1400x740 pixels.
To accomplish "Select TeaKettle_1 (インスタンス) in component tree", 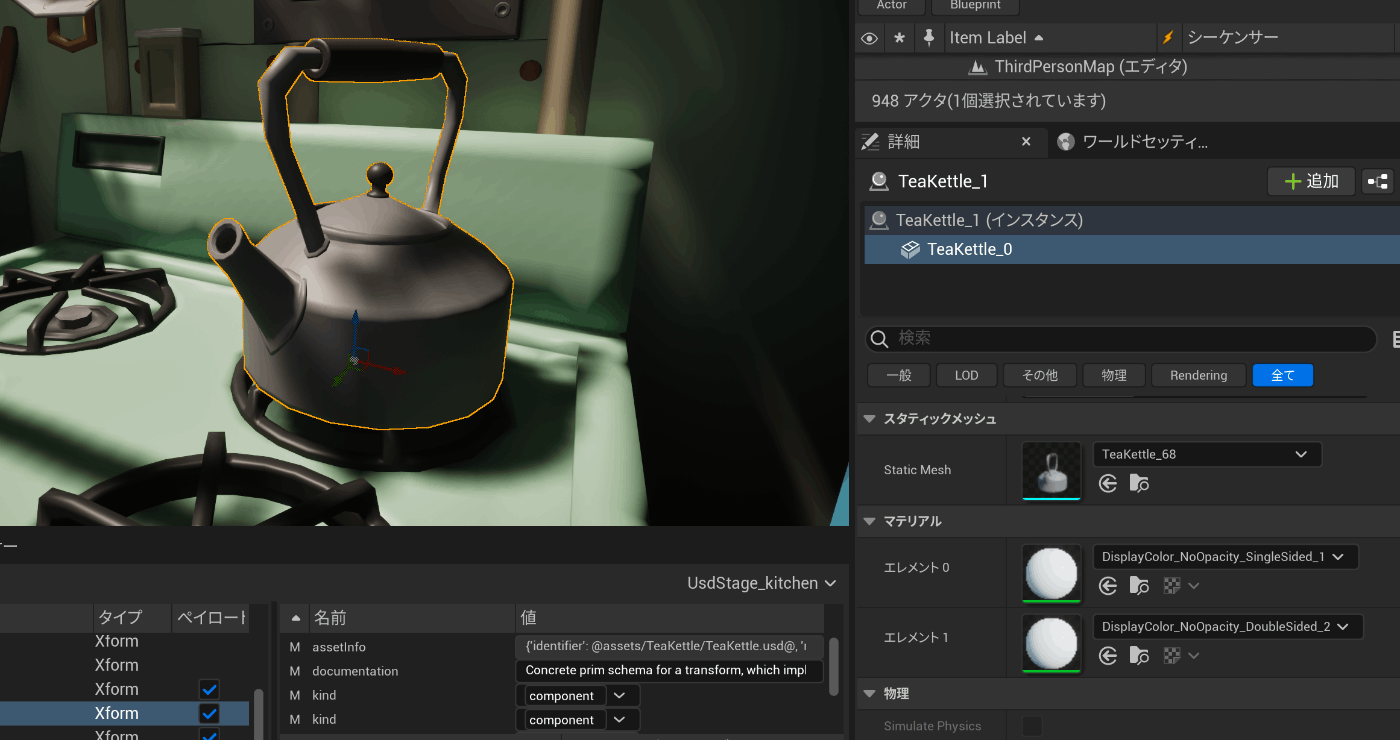I will pos(1132,220).
